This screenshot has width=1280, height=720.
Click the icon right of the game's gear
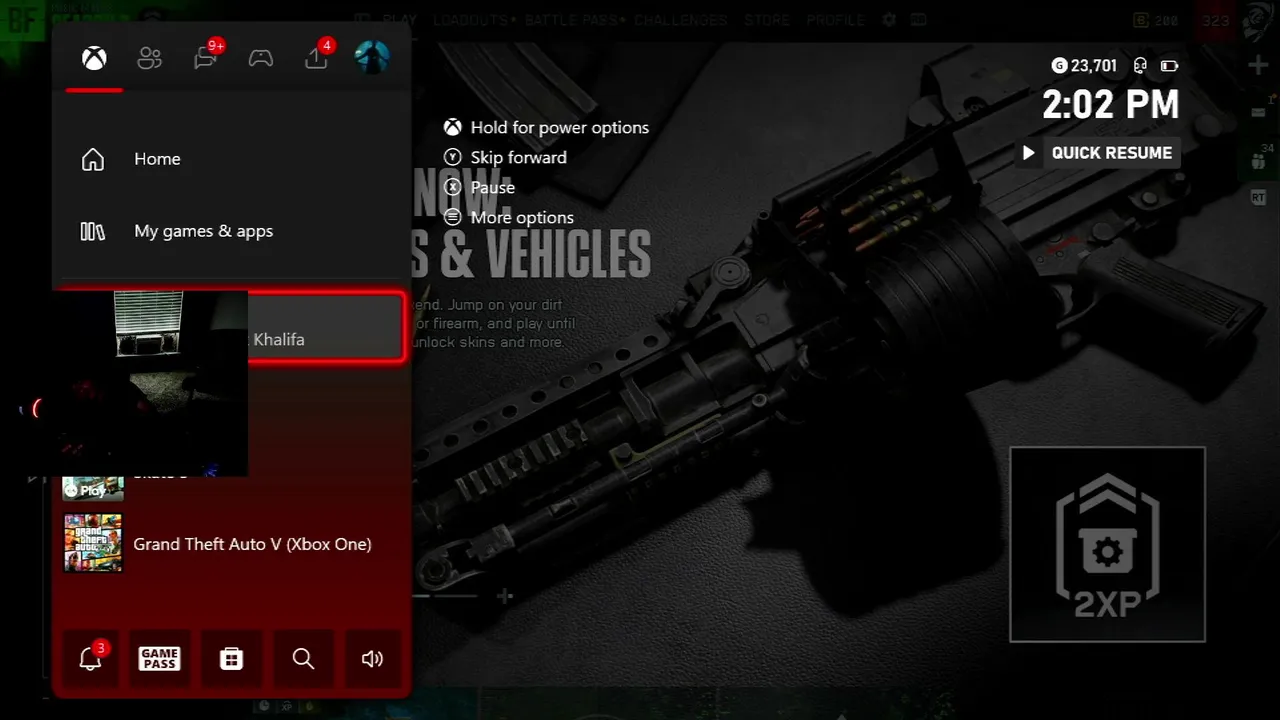click(918, 19)
